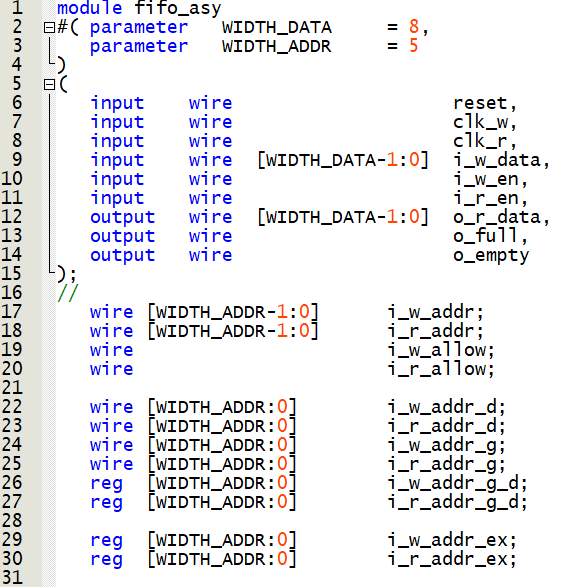Click the i_r_addr_ex signal name
Image resolution: width=562 pixels, height=587 pixels.
[448, 560]
